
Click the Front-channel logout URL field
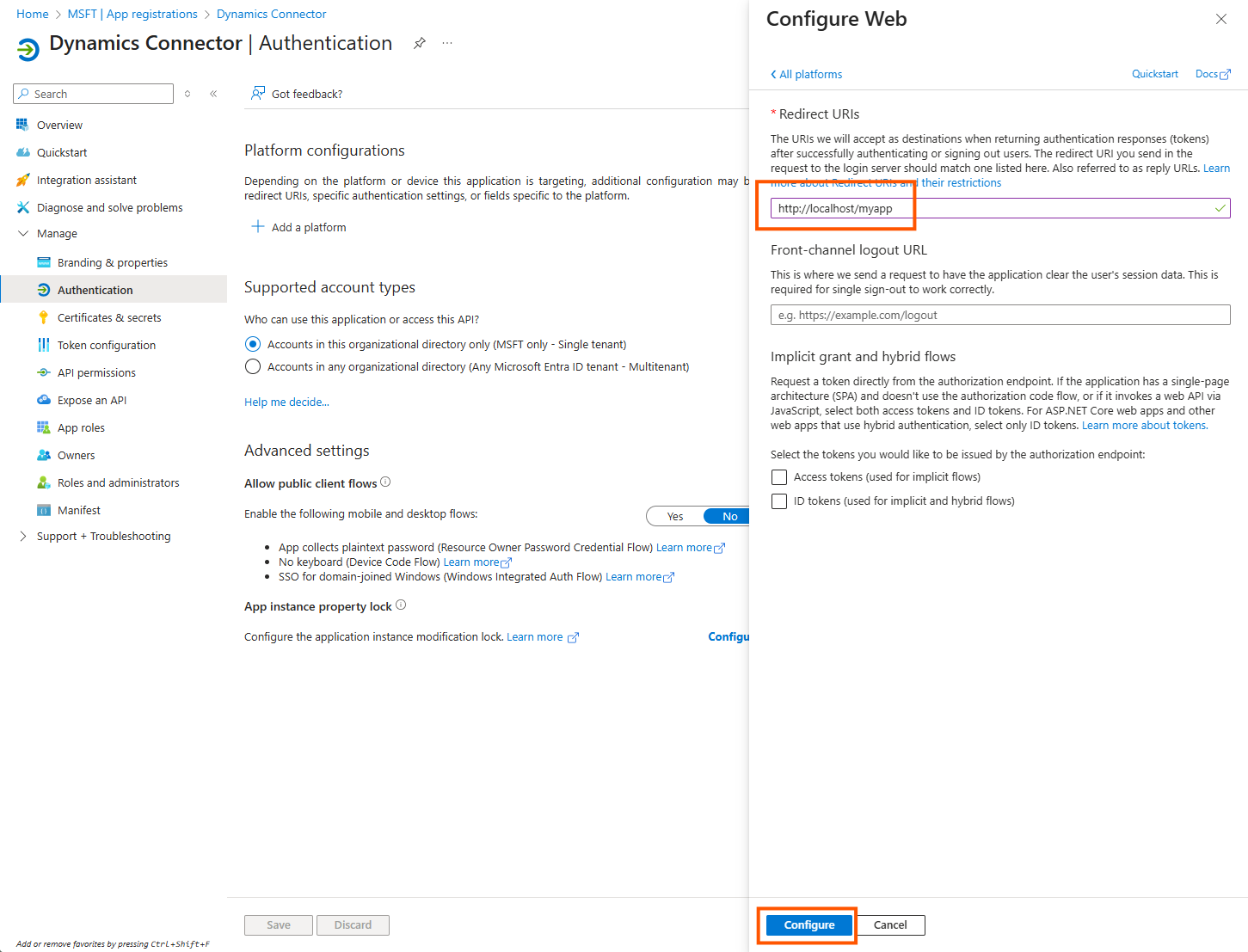999,315
